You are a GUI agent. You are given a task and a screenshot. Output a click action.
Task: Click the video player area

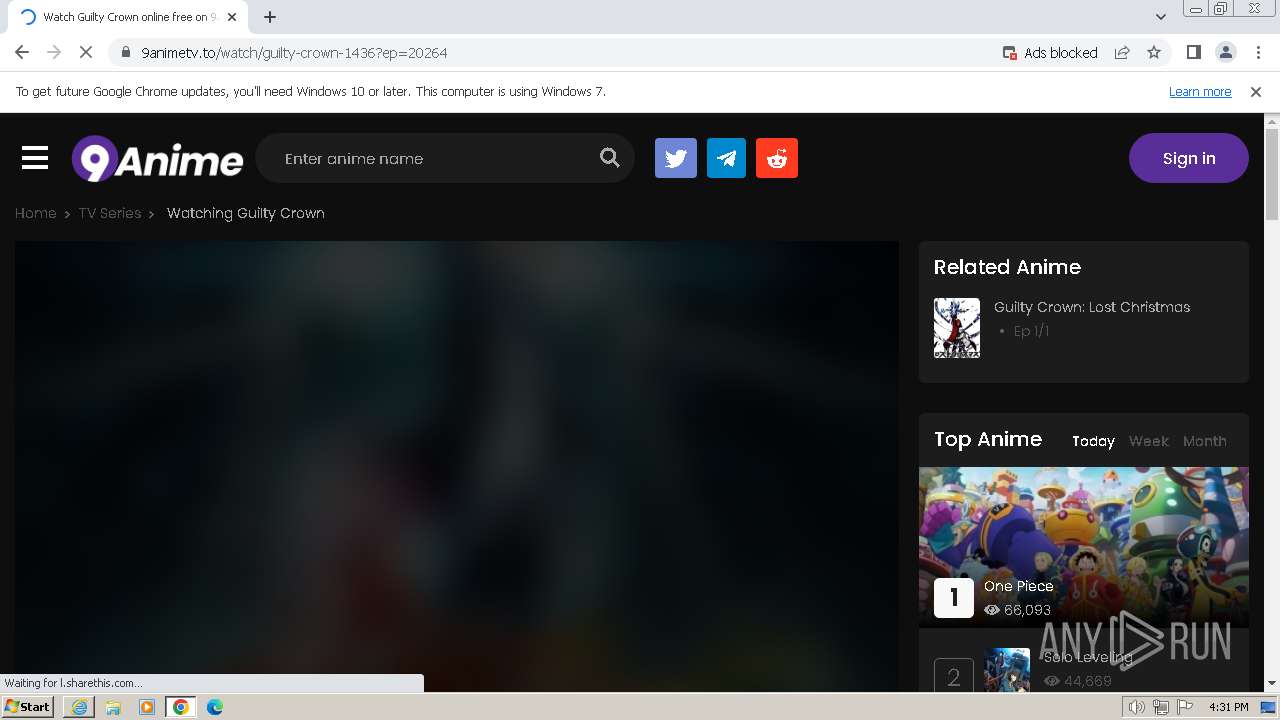coord(457,465)
